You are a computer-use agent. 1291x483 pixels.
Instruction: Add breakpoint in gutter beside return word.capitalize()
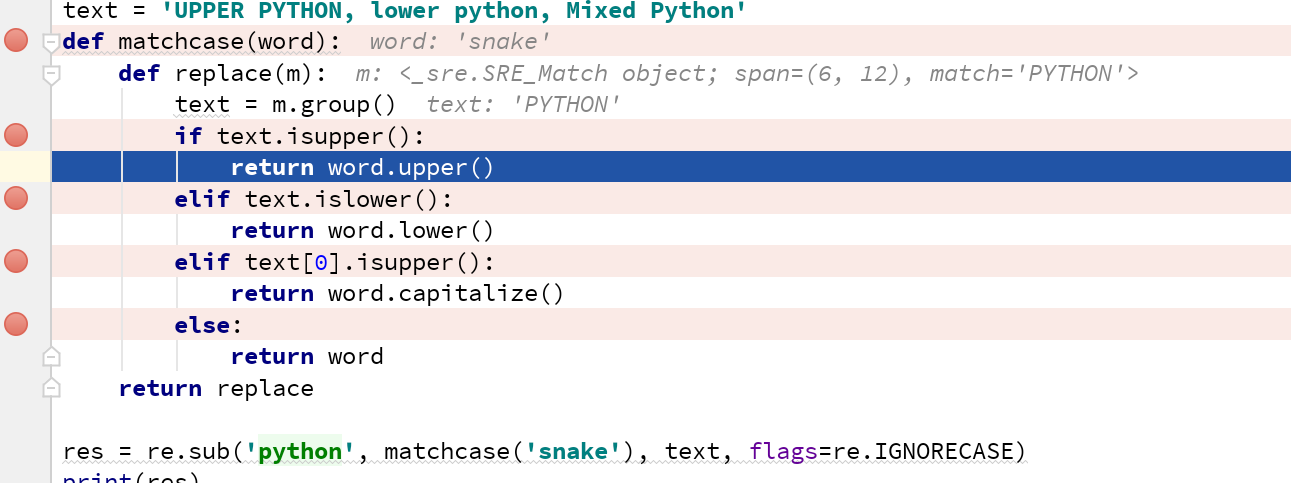(16, 293)
